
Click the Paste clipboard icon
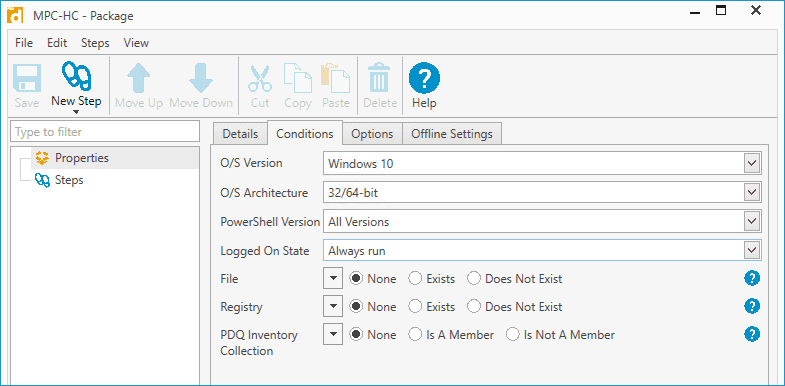(x=335, y=78)
